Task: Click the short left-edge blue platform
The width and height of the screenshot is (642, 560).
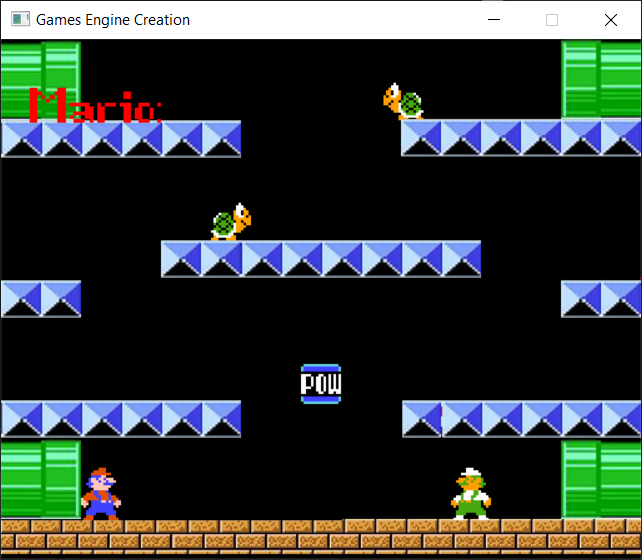Action: (41, 299)
